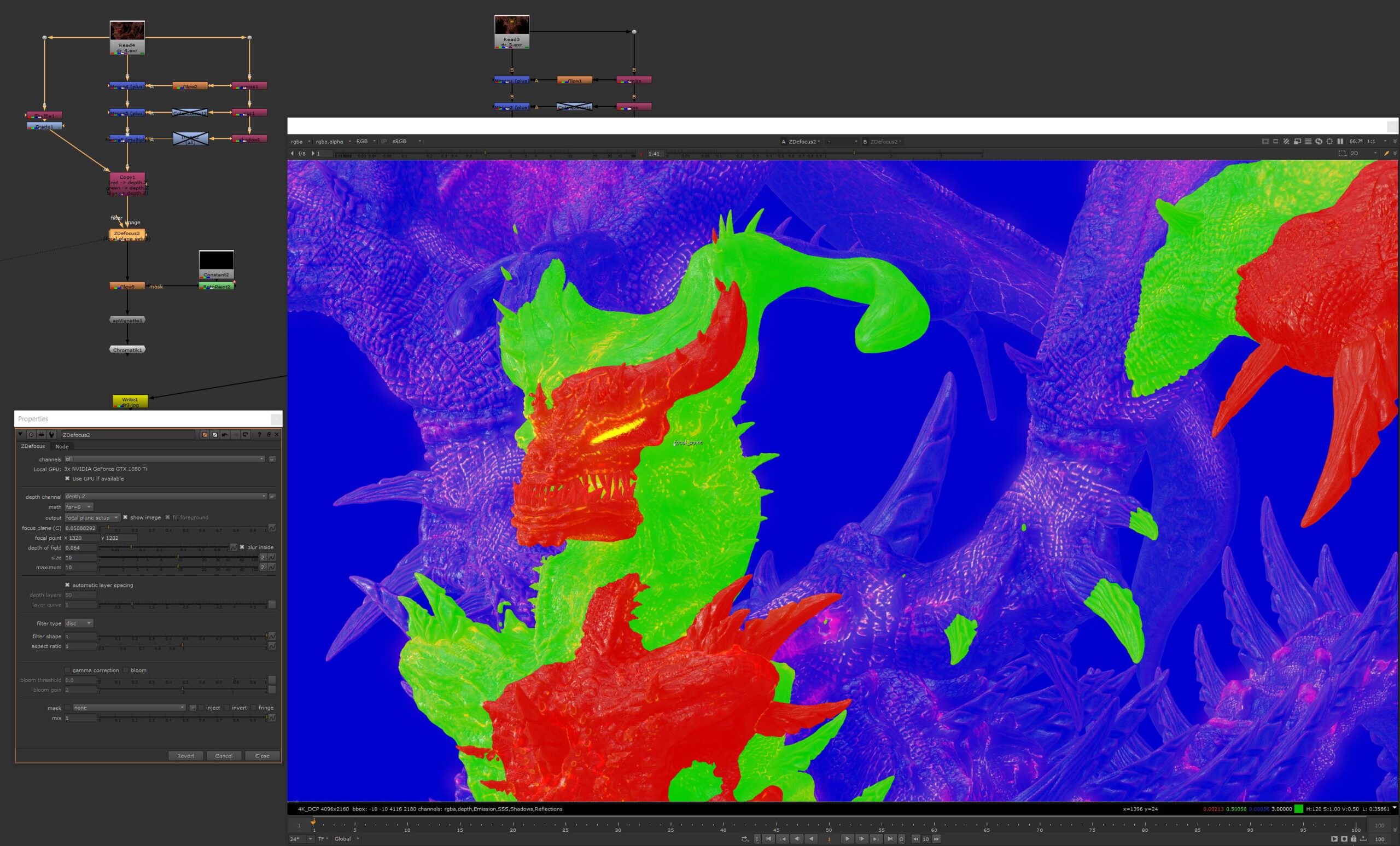Open the viewer rgba layer dropdown
Screen dimensions: 1400x846
point(301,142)
